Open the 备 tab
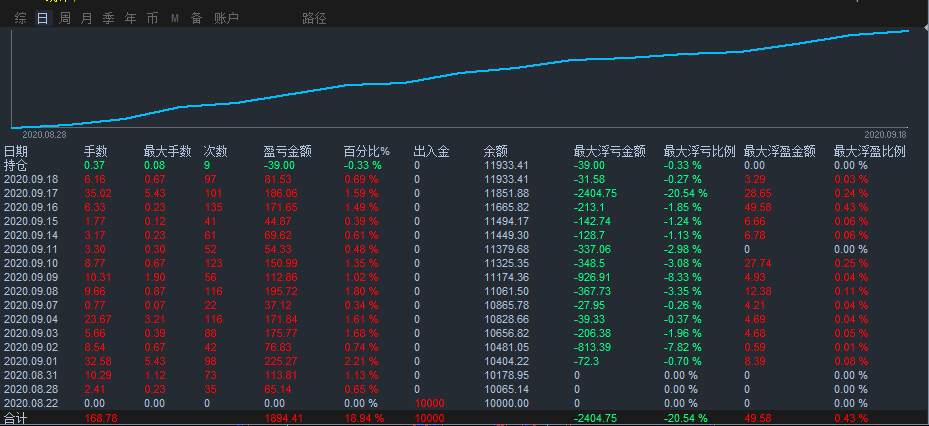Viewport: 929px width, 426px height. click(197, 18)
